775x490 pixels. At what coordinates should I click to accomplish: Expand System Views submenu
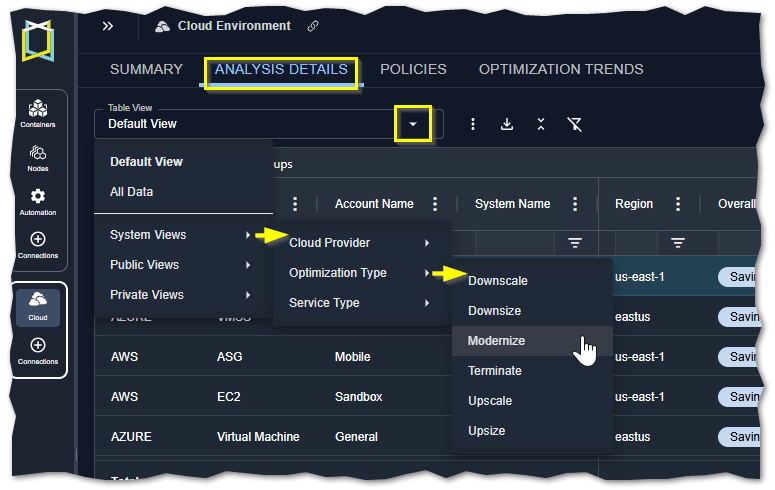pos(183,235)
